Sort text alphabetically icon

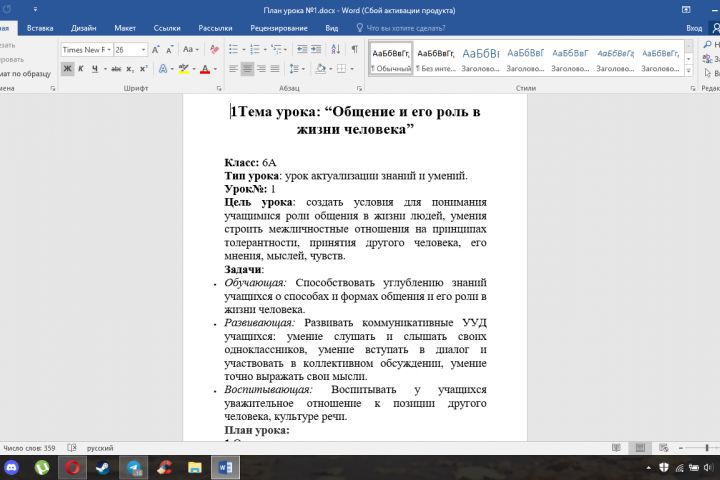coord(336,49)
